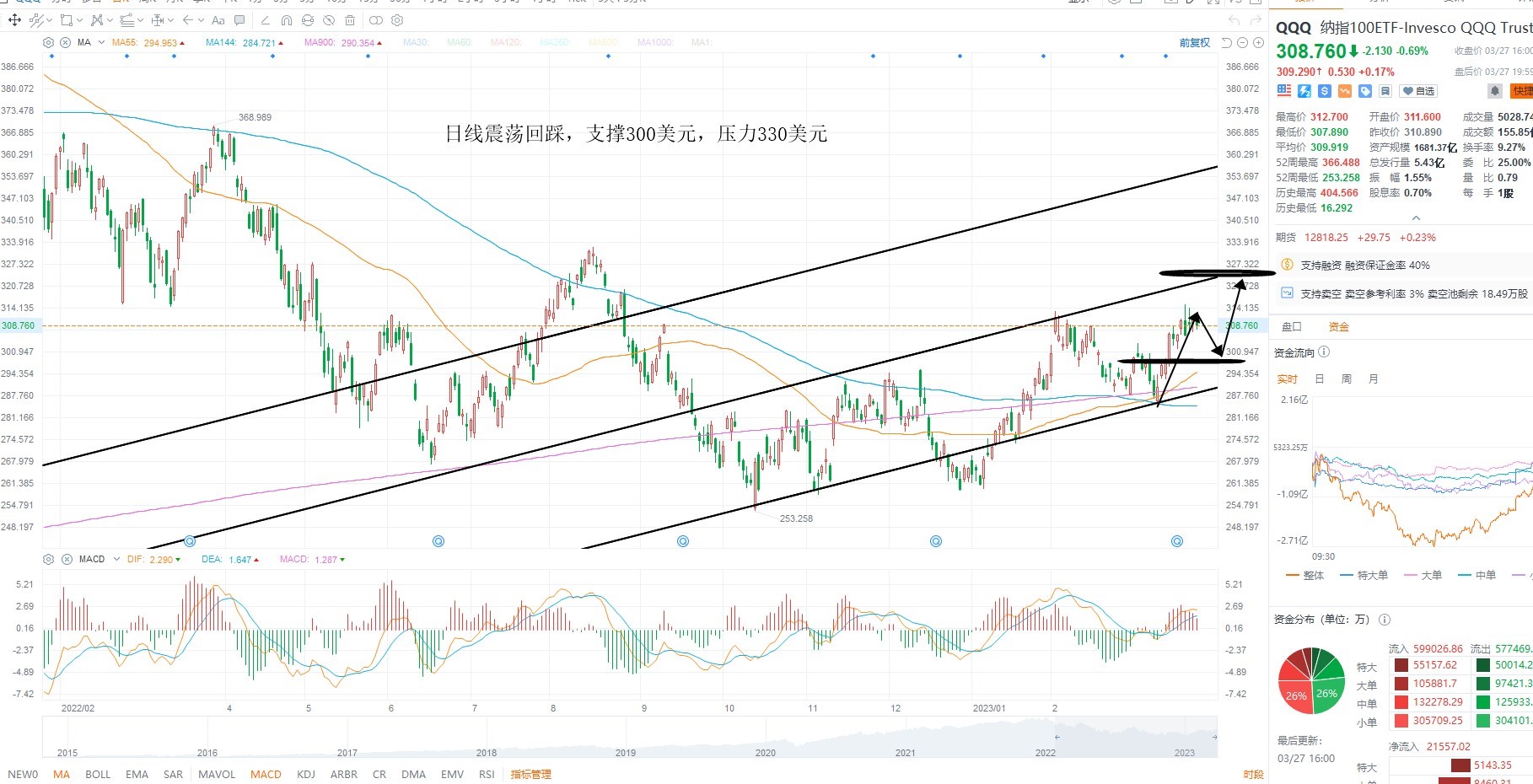Remove the MACD indicator panel

(67, 559)
